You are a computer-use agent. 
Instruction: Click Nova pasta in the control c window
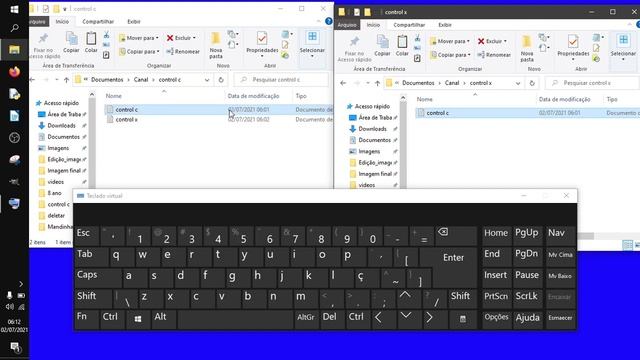216,45
